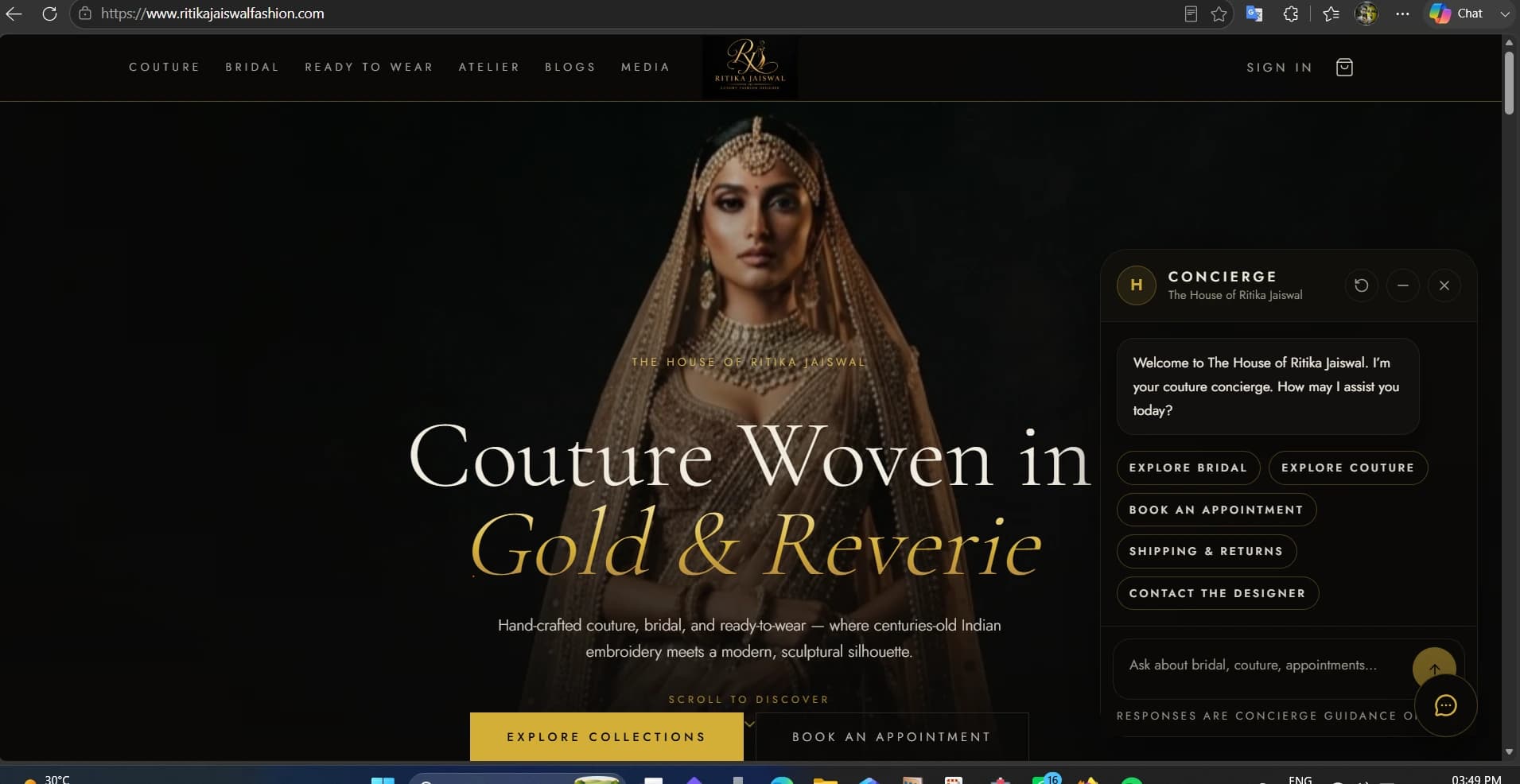
Task: Expand the Copilot Chat dropdown arrow
Action: tap(1504, 14)
